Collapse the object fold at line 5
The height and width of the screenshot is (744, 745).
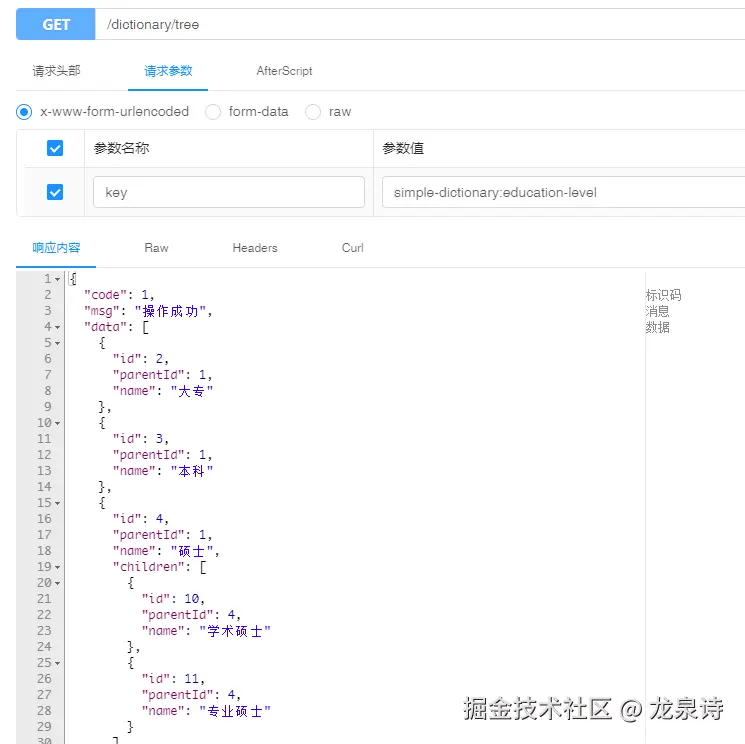pyautogui.click(x=57, y=343)
